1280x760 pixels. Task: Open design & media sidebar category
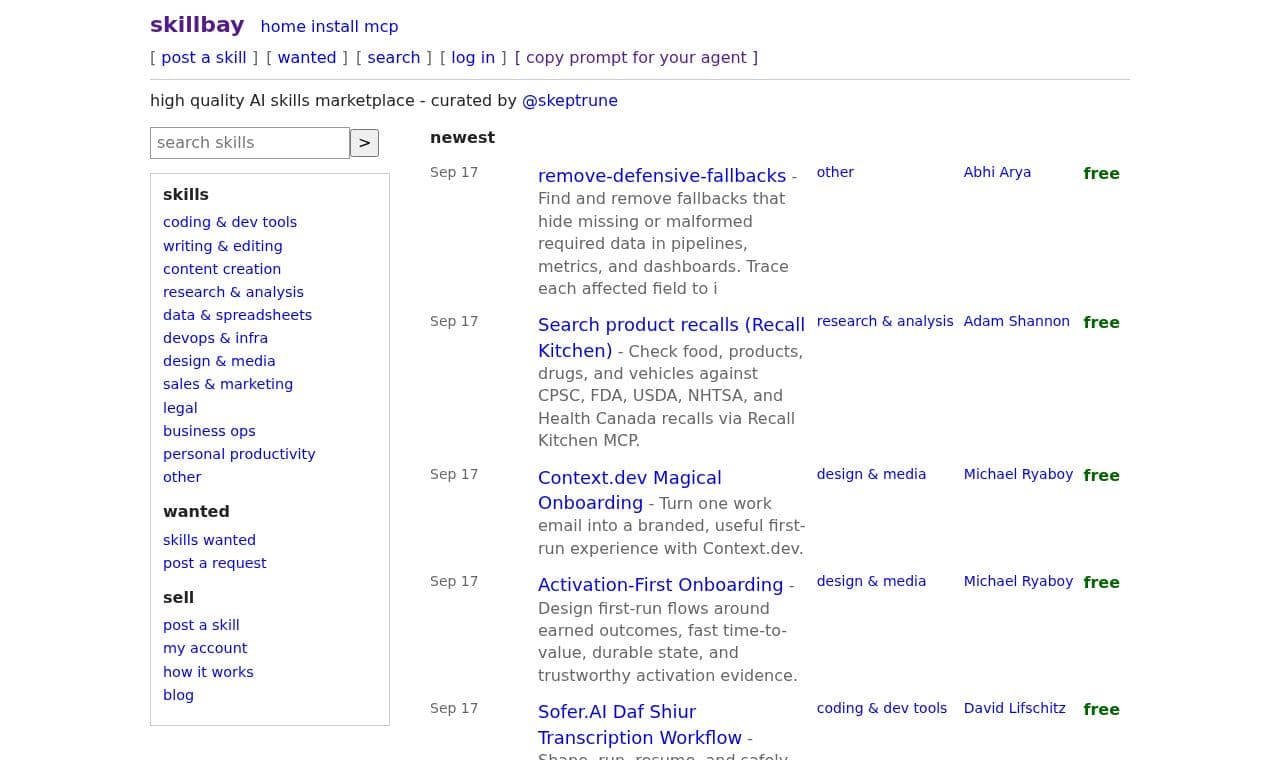[x=219, y=361]
